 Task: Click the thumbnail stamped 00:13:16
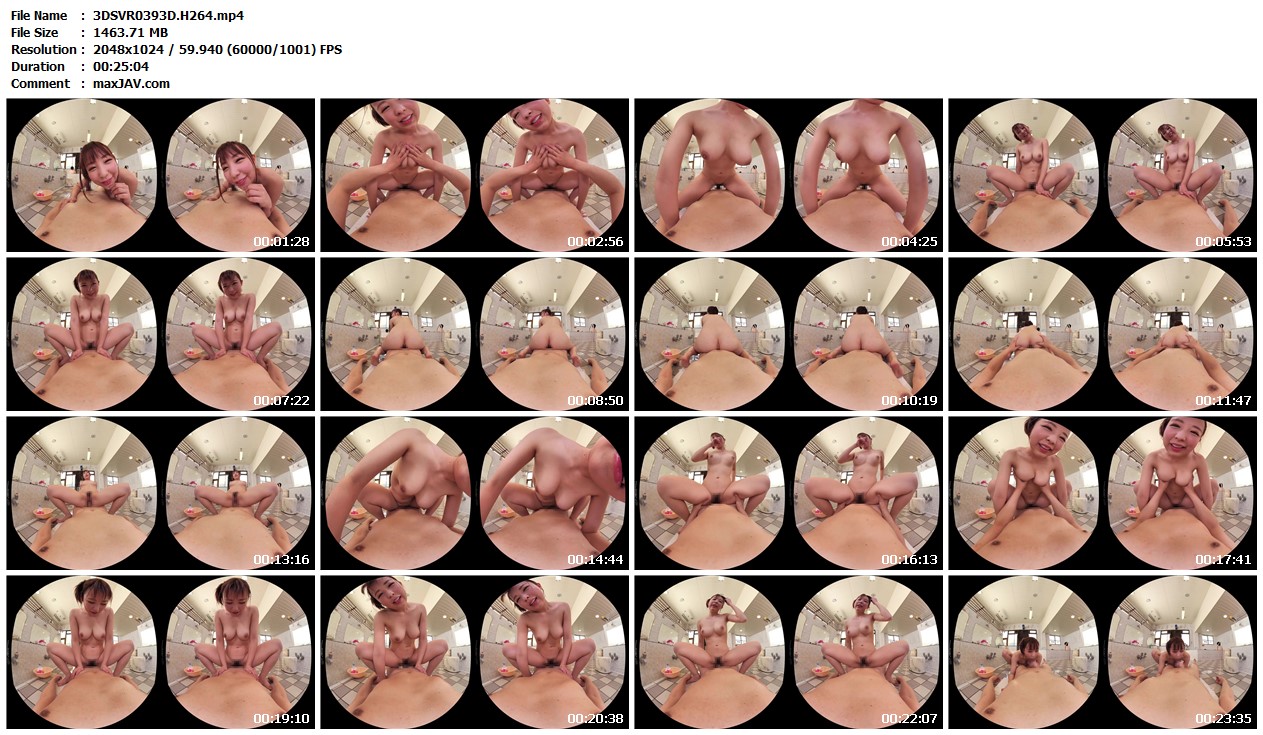click(161, 493)
